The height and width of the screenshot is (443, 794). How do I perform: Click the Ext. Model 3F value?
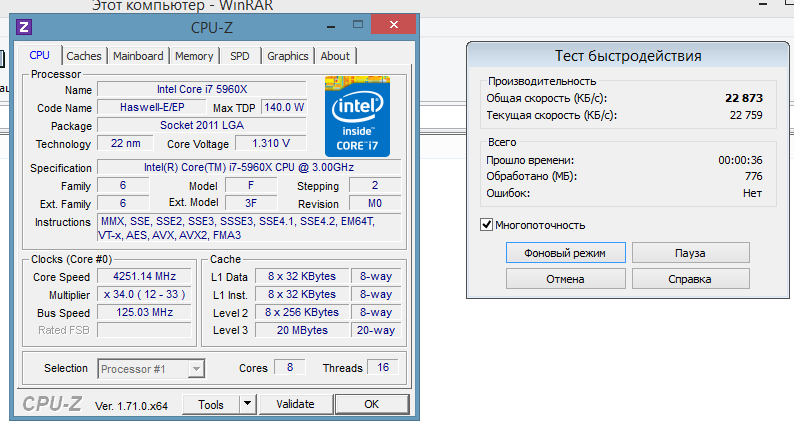[x=251, y=204]
